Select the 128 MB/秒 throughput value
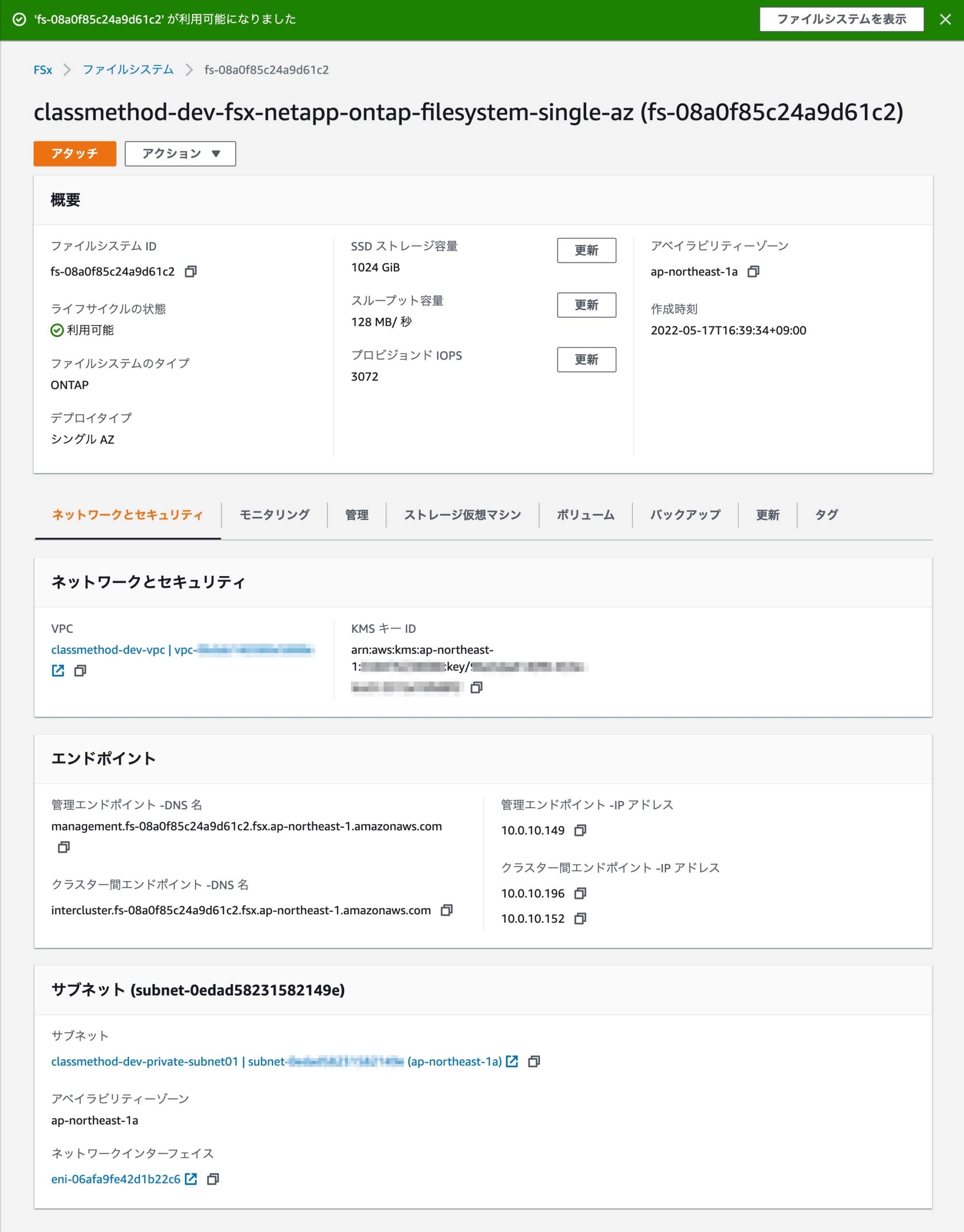Viewport: 964px width, 1232px height. [x=382, y=321]
